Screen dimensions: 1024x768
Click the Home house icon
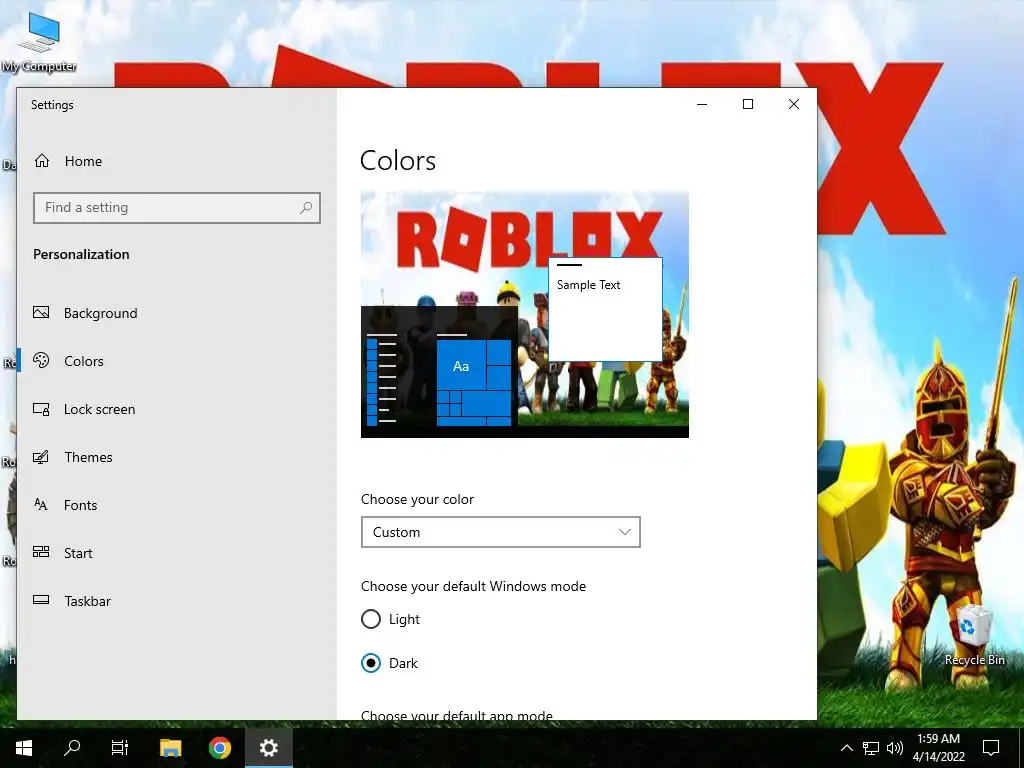tap(42, 161)
